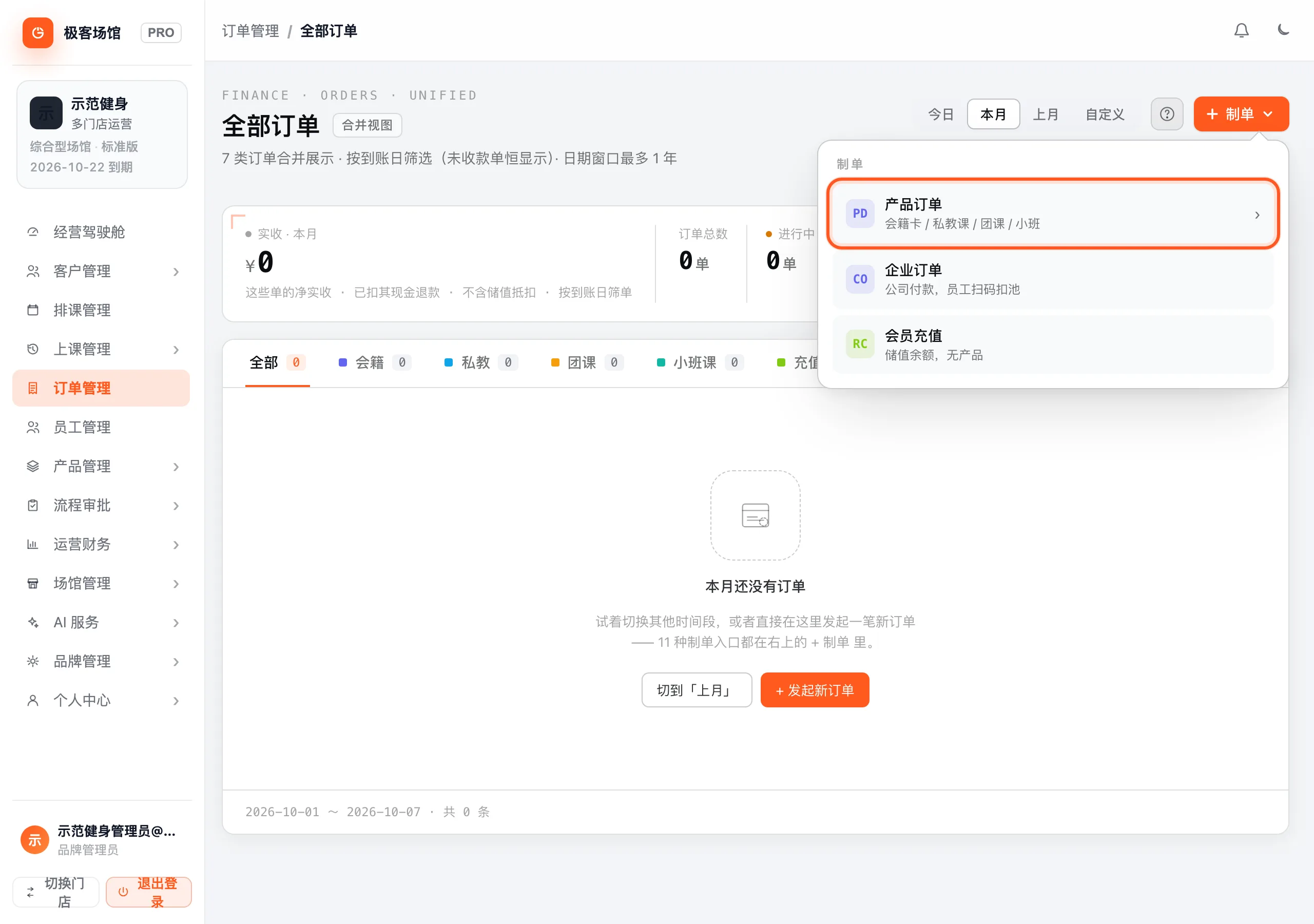Click the 发起新订单 button

point(815,690)
